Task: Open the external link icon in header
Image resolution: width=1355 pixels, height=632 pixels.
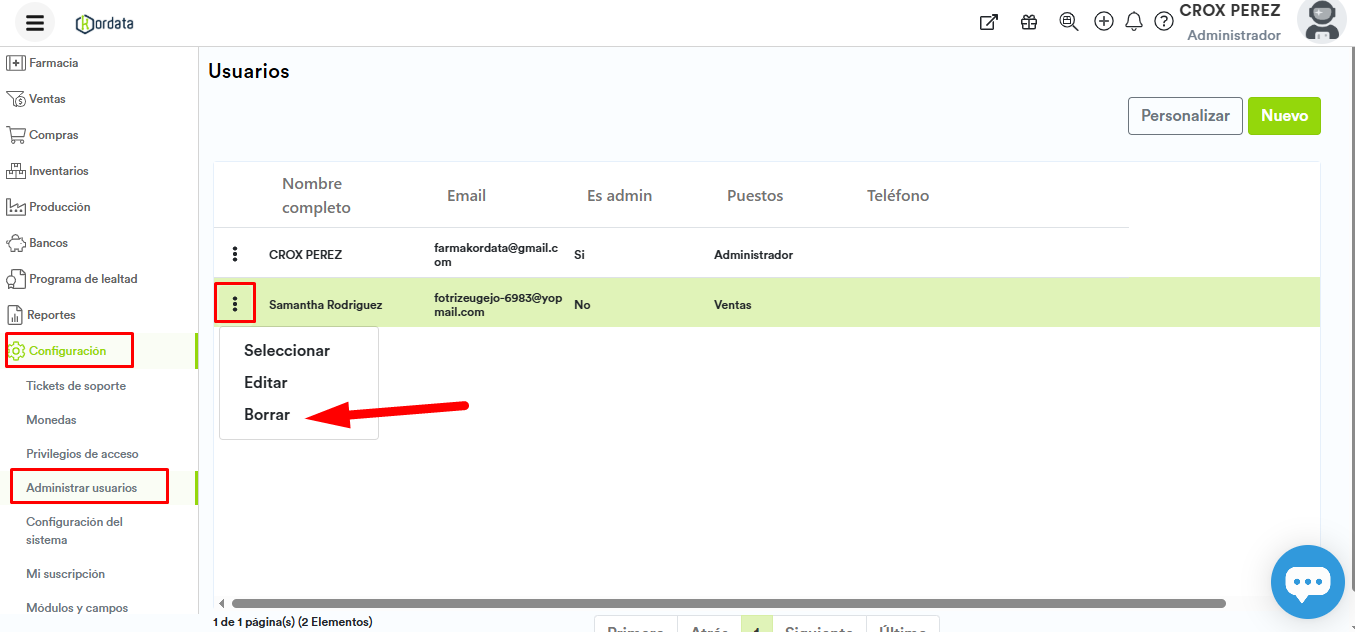Action: pos(988,22)
